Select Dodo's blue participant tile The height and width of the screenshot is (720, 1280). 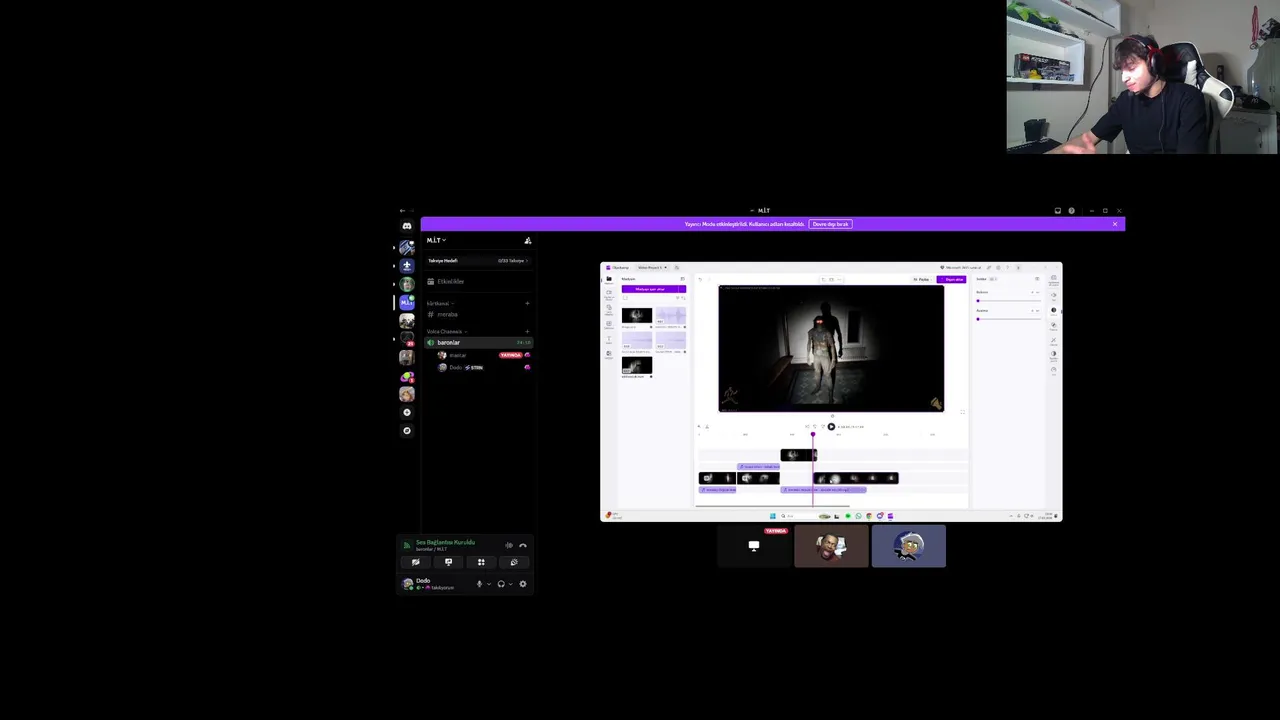[x=908, y=546]
